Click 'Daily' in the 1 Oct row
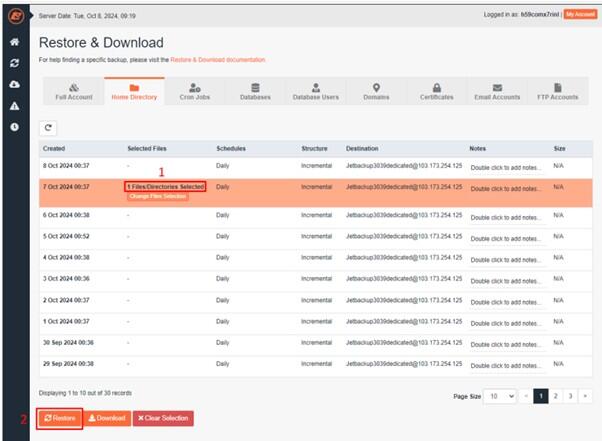This screenshot has width=602, height=441. 222,322
